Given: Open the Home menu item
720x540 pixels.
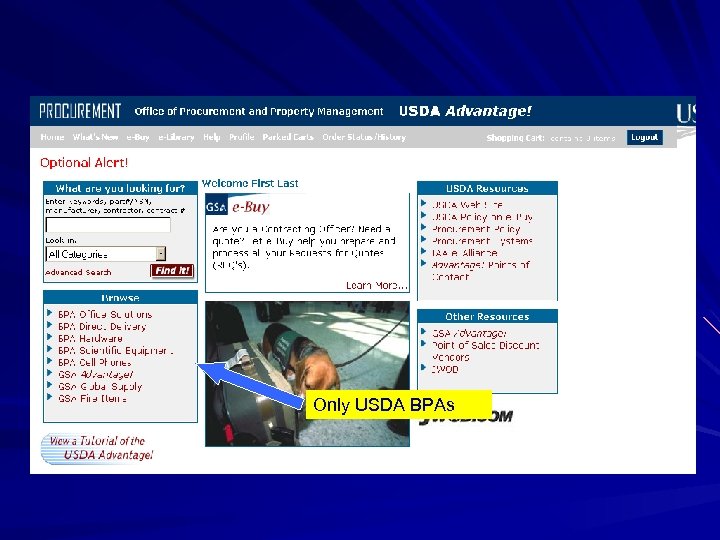Looking at the screenshot, I should 52,137.
